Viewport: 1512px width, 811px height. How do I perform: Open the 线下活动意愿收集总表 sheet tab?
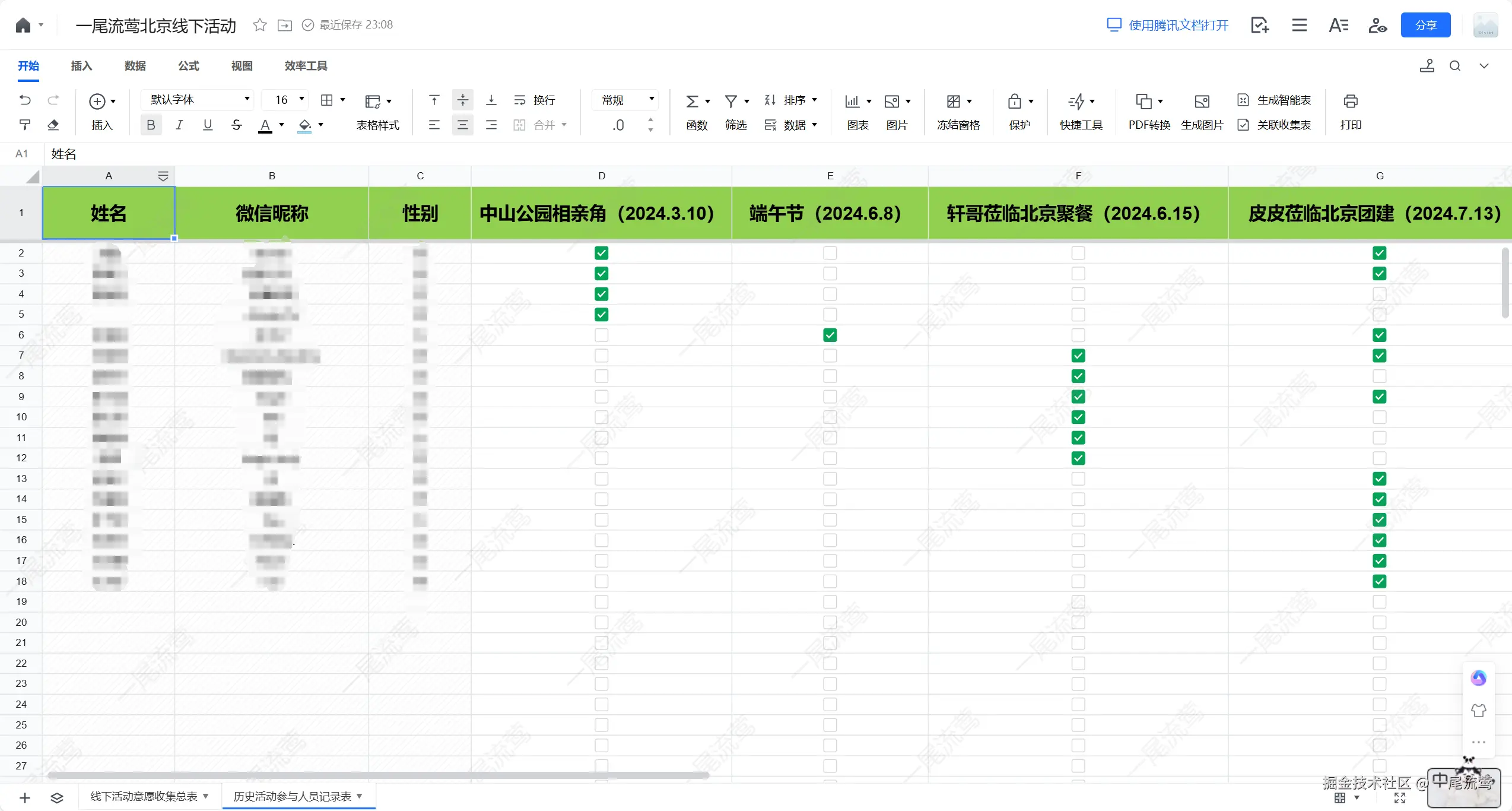[144, 796]
